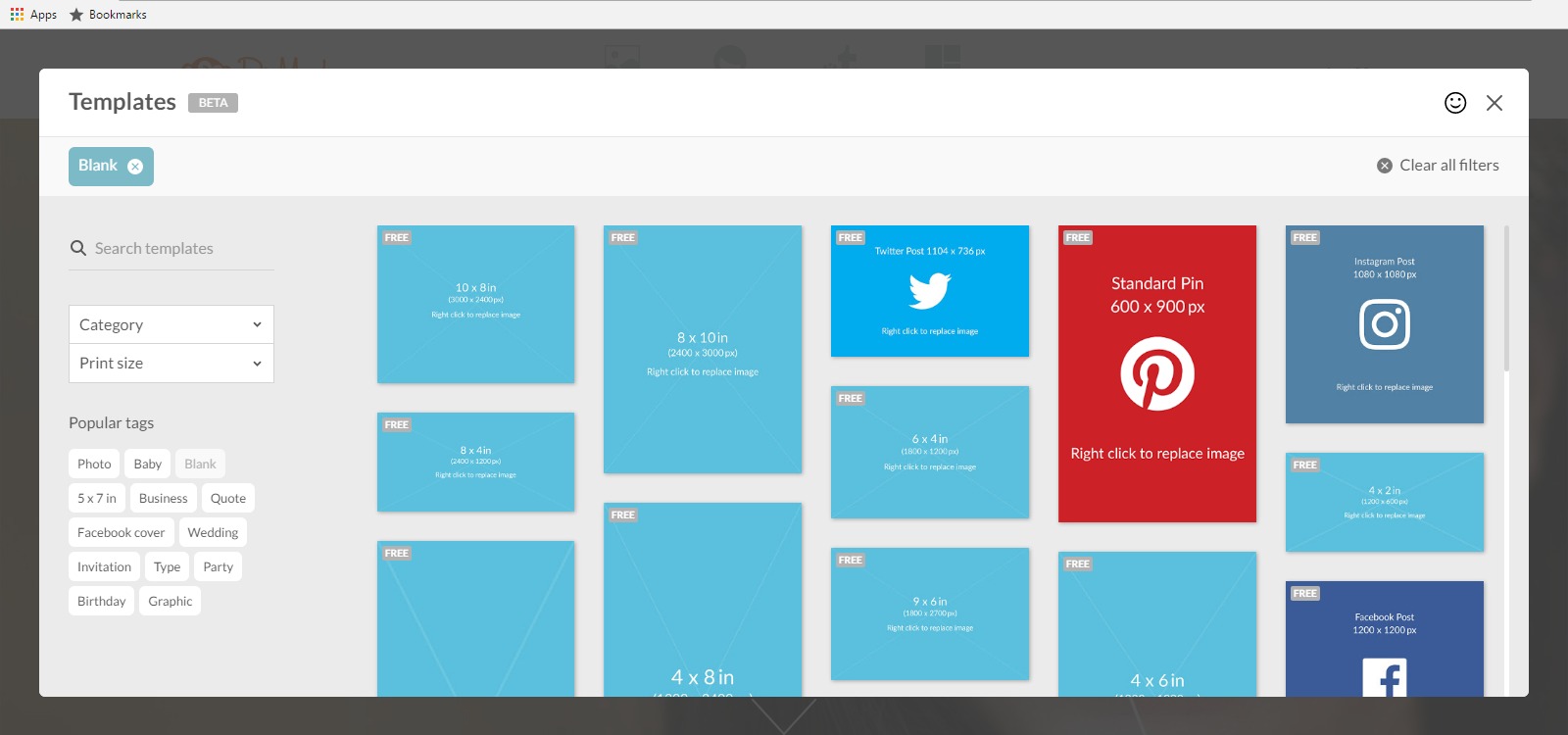Choose the unlabeled blank template below 8 x 4
Viewport: 1568px width, 735px height.
pos(476,618)
